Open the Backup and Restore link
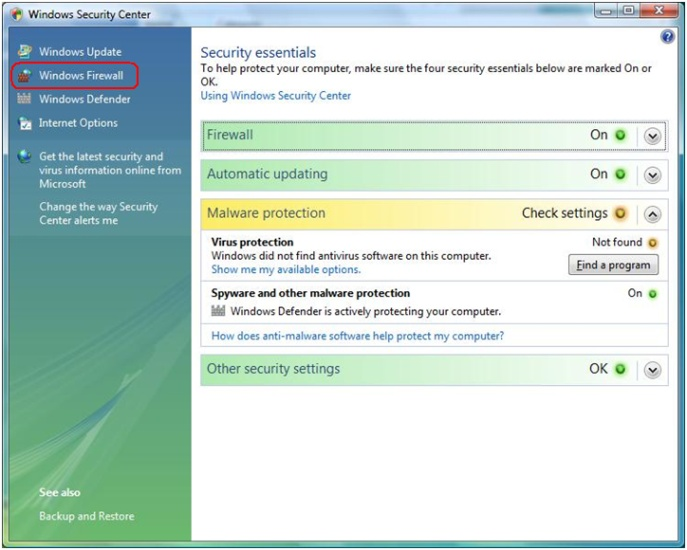 87,516
